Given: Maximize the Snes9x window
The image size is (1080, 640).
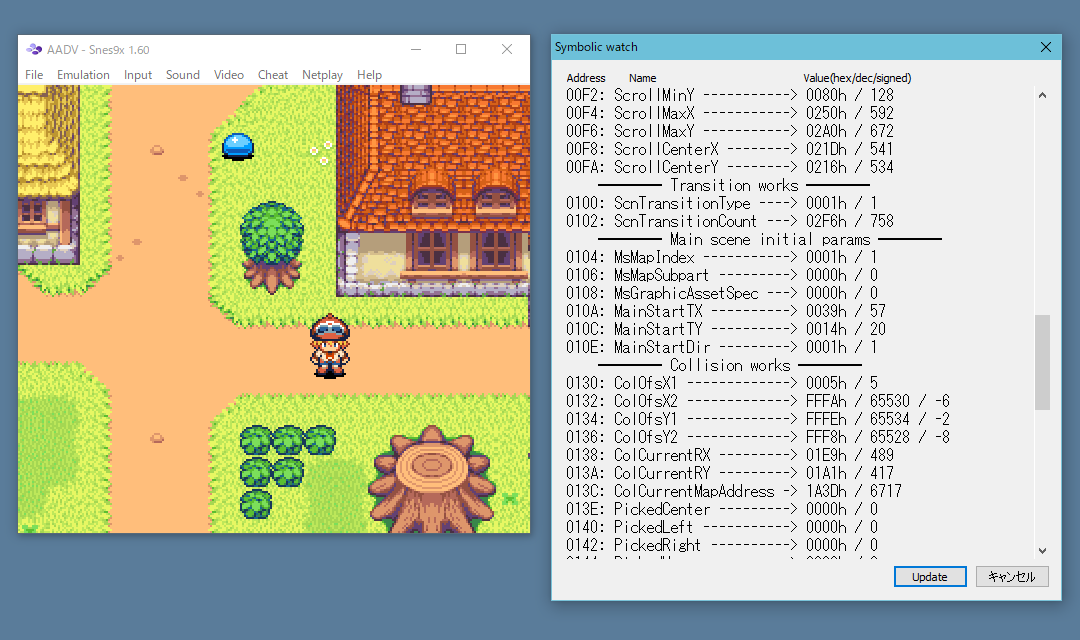Looking at the screenshot, I should 461,49.
